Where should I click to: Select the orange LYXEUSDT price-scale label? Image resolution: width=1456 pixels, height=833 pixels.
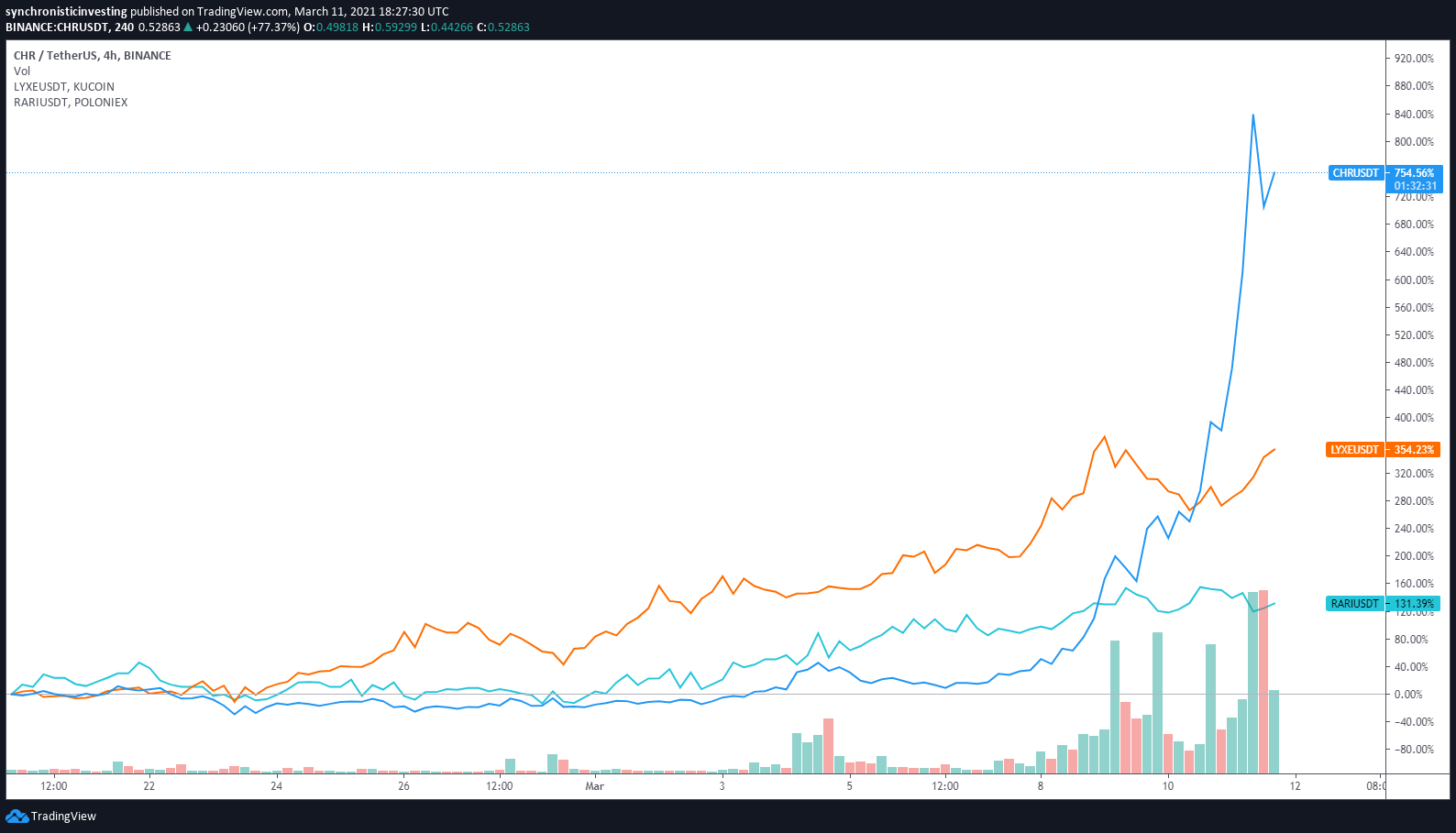[x=1354, y=450]
